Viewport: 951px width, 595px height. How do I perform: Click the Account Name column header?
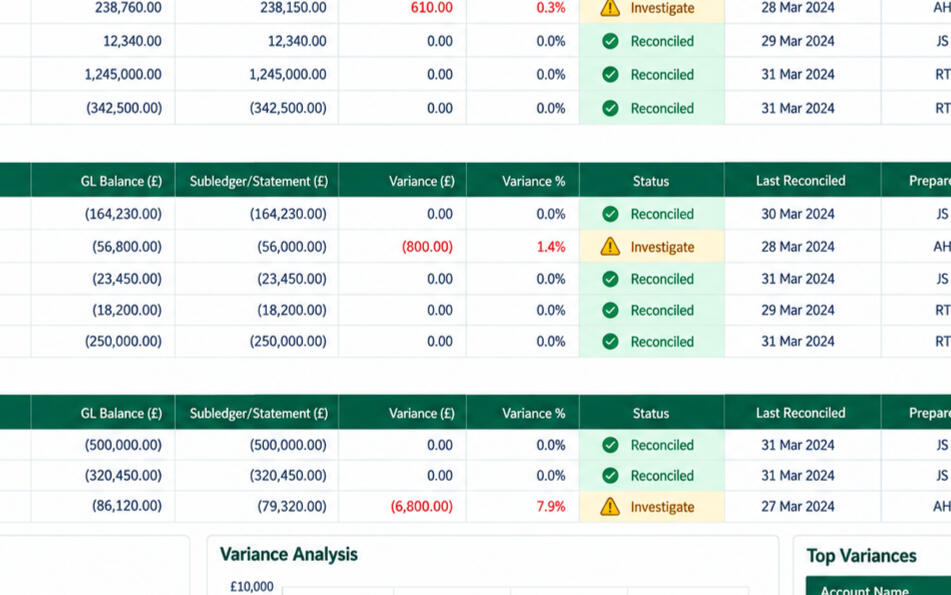864,590
